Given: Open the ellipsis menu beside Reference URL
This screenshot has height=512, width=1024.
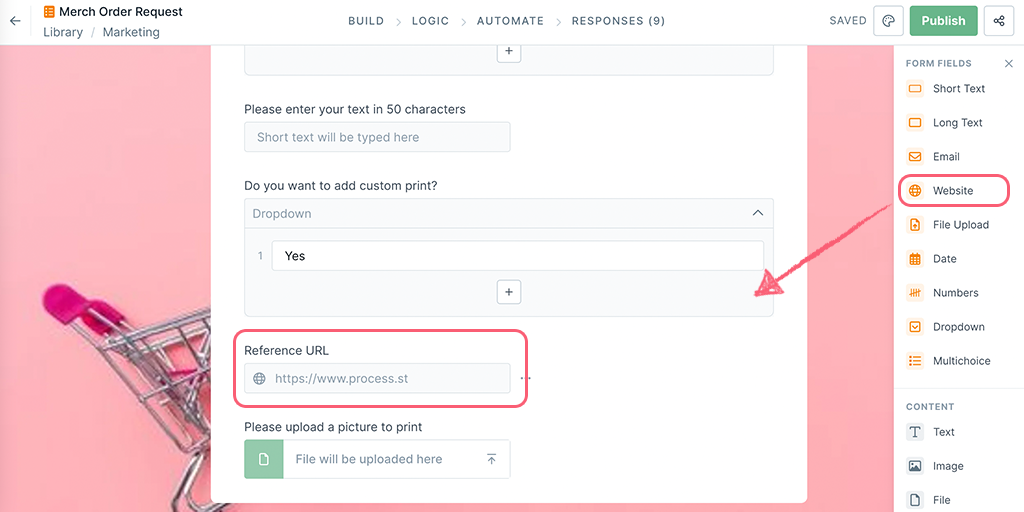Looking at the screenshot, I should [x=525, y=377].
